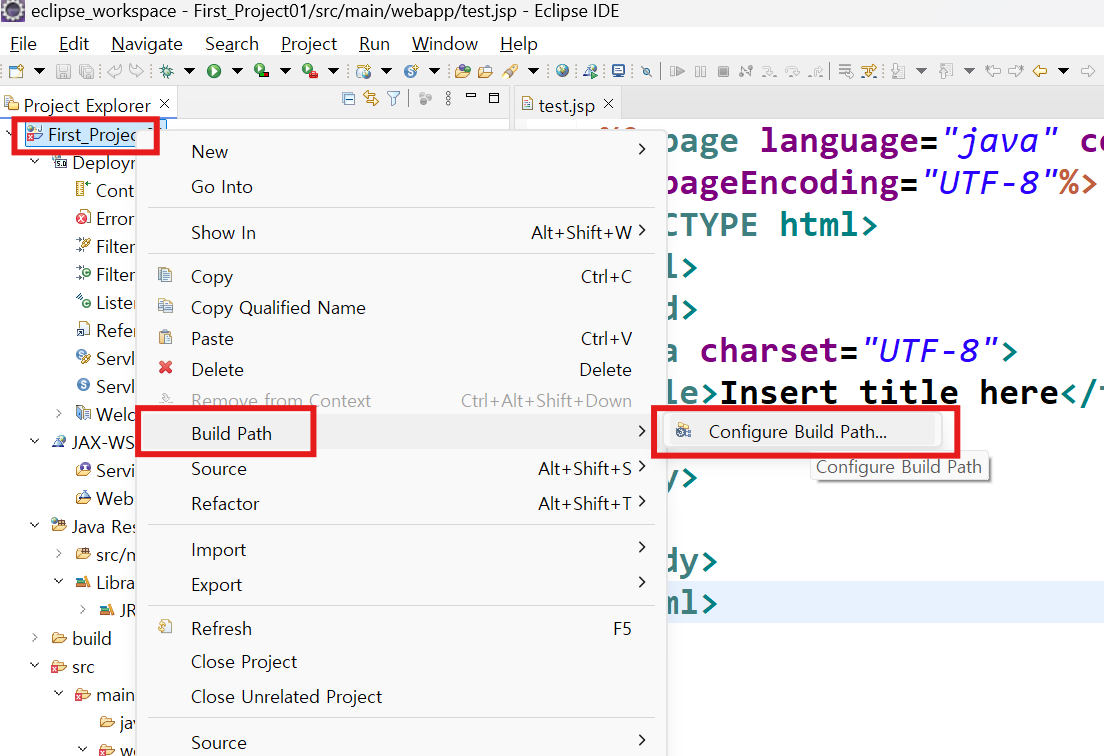Screen dimensions: 1104x756
Task: Open the web browser globe icon
Action: point(562,70)
